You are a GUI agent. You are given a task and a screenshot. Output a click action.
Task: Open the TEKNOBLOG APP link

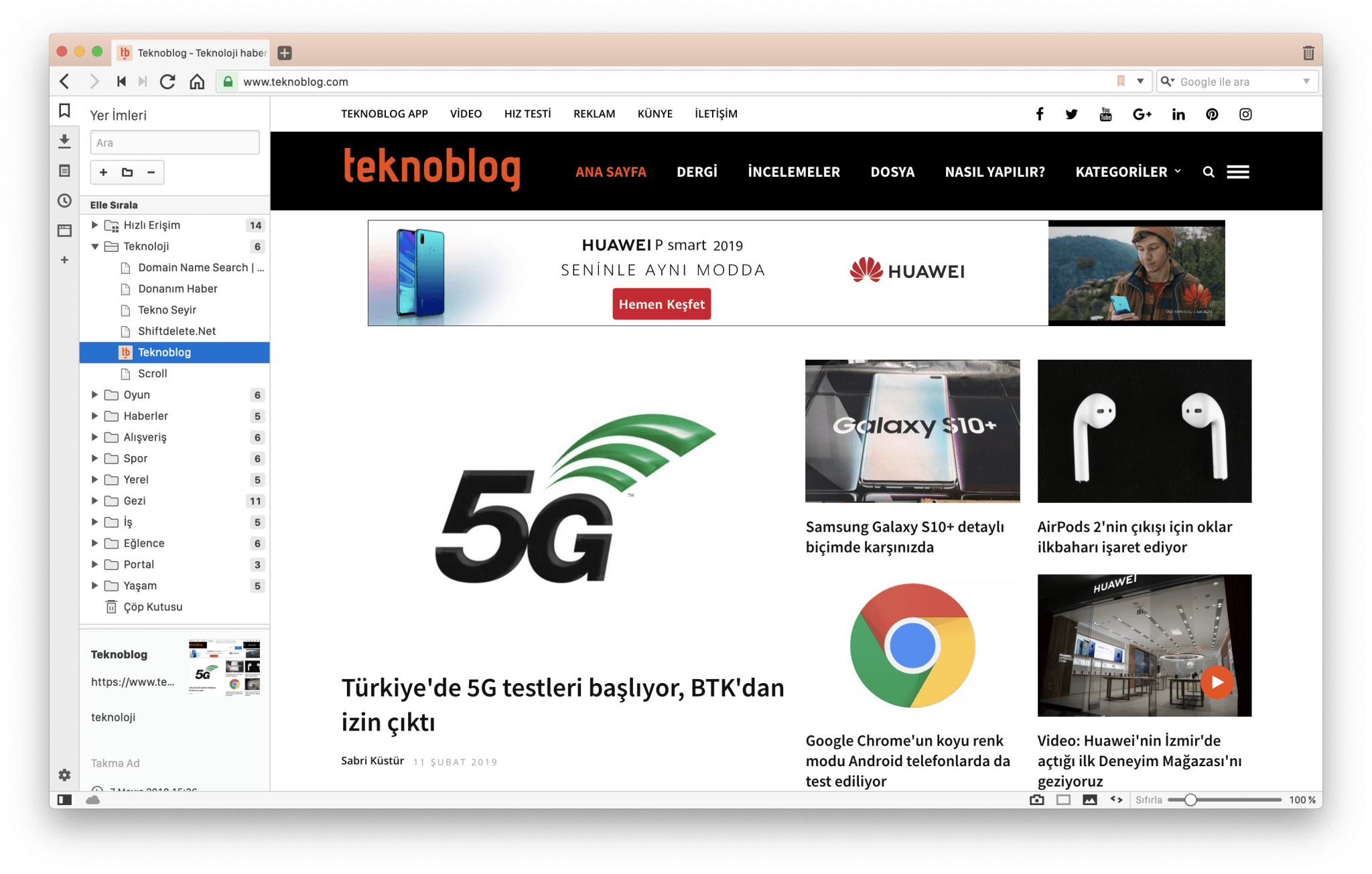384,114
